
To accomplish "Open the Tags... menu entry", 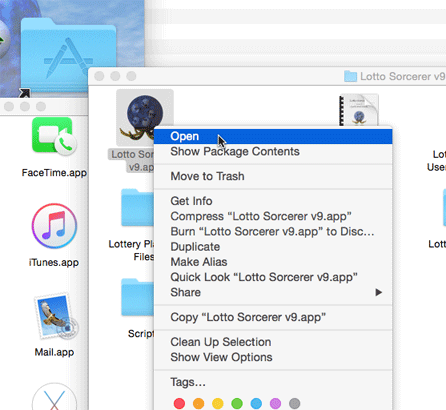I will (x=273, y=382).
